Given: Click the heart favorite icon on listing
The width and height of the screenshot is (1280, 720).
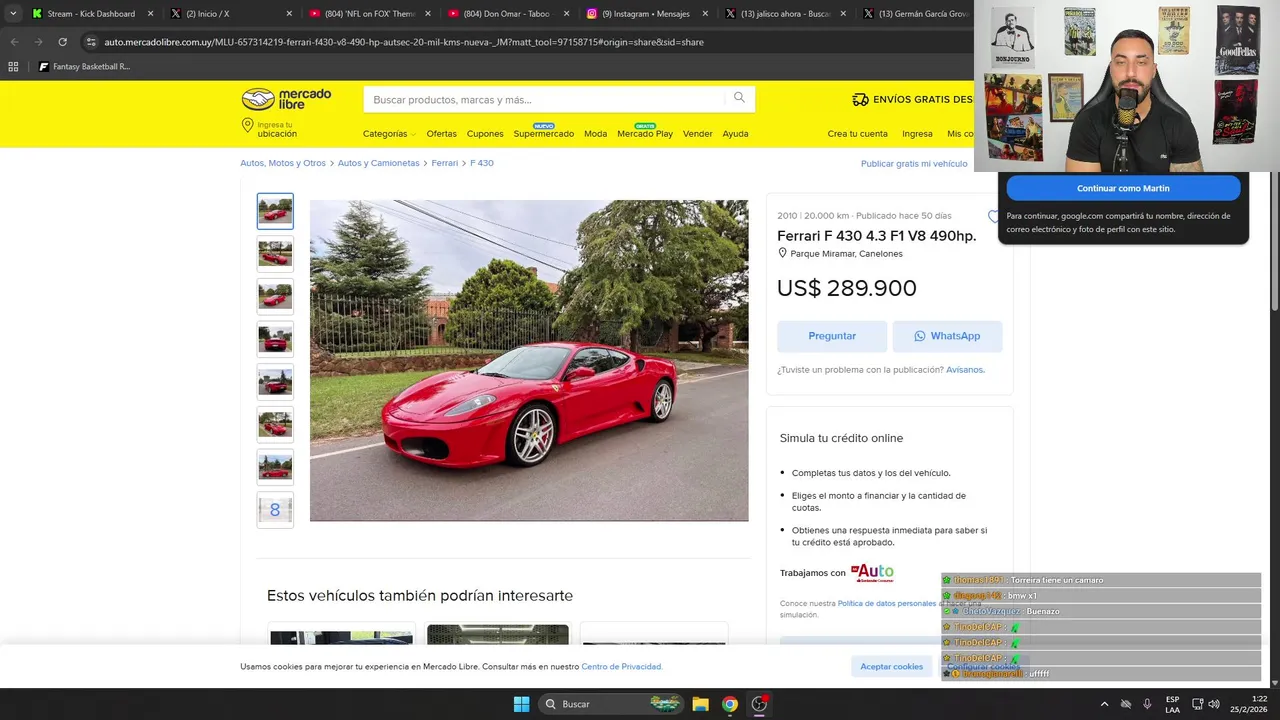Looking at the screenshot, I should point(993,216).
